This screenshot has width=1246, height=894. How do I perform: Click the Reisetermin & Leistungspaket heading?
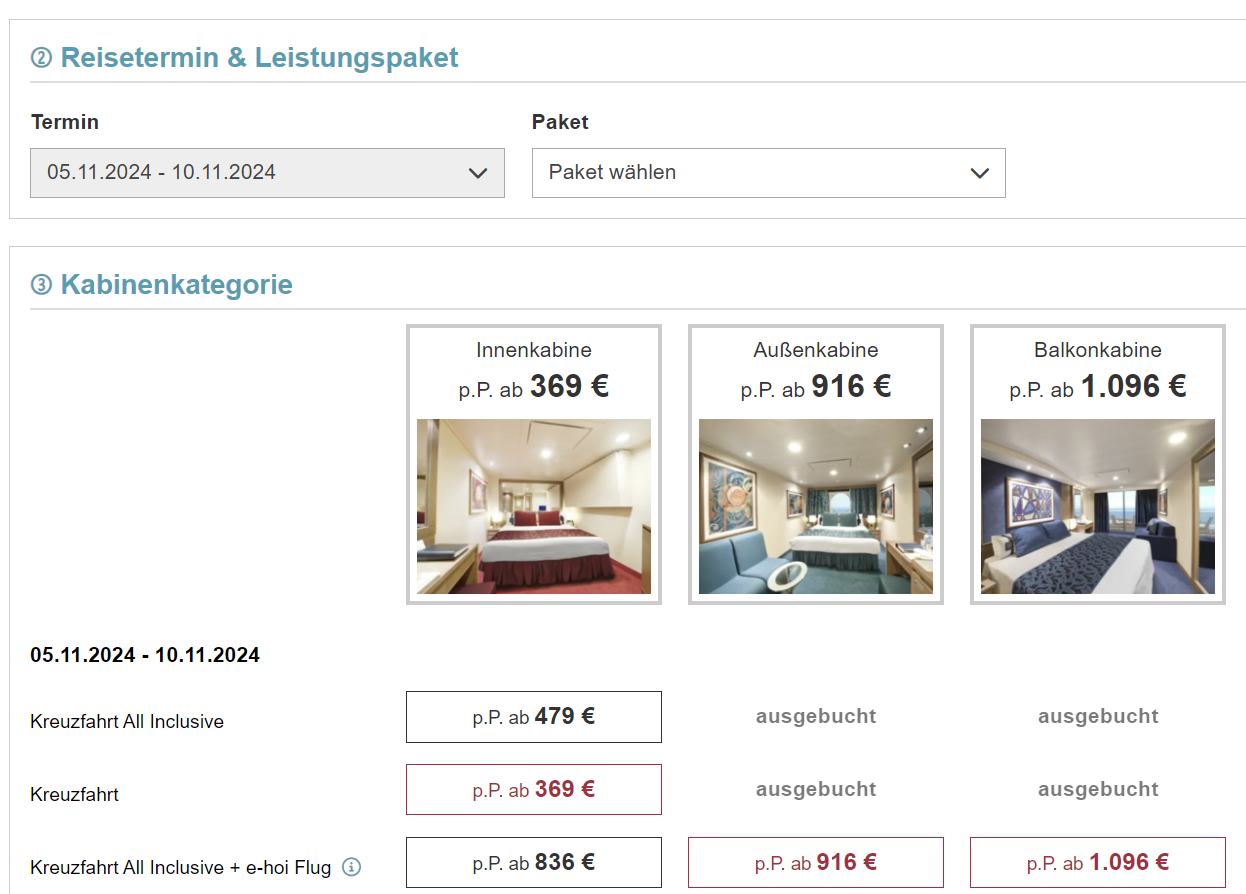tap(259, 57)
